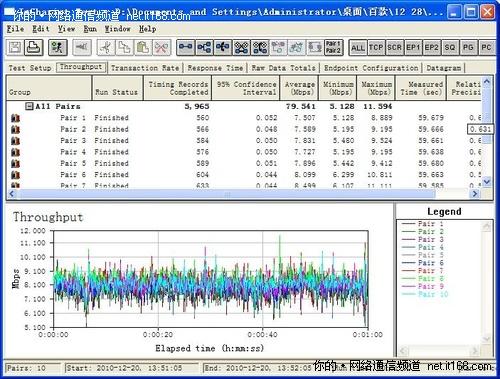Click the Pair1 Pair2 toolbar icon
Screen dimensions: 500x379
(x=333, y=48)
